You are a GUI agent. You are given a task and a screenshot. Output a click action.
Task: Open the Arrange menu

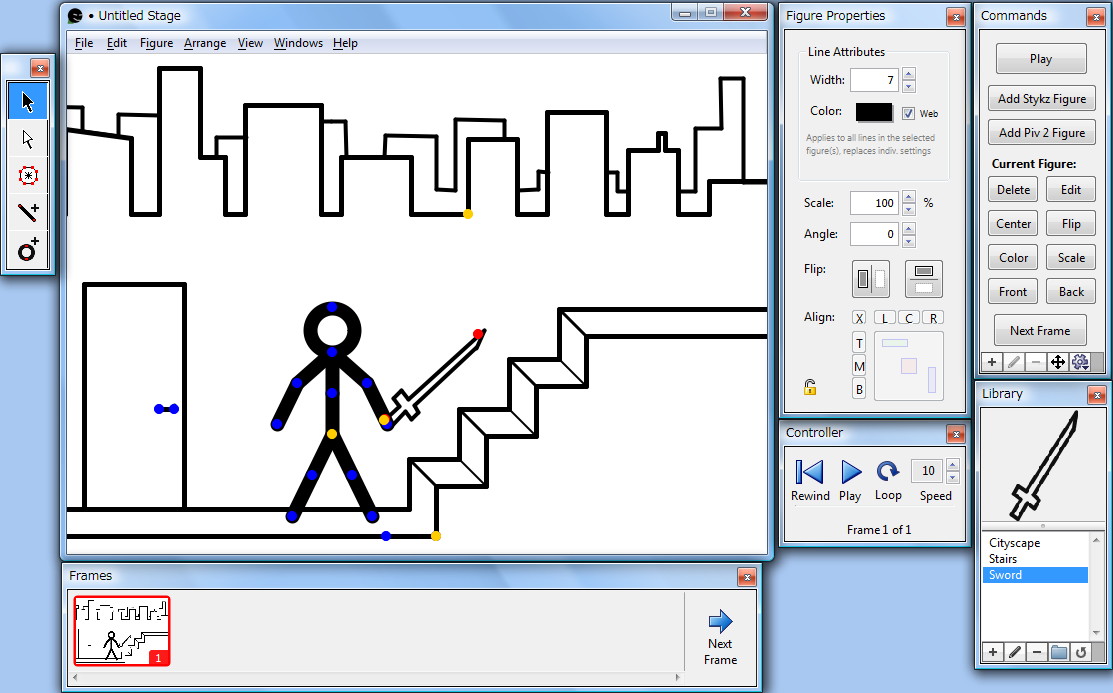(x=204, y=43)
